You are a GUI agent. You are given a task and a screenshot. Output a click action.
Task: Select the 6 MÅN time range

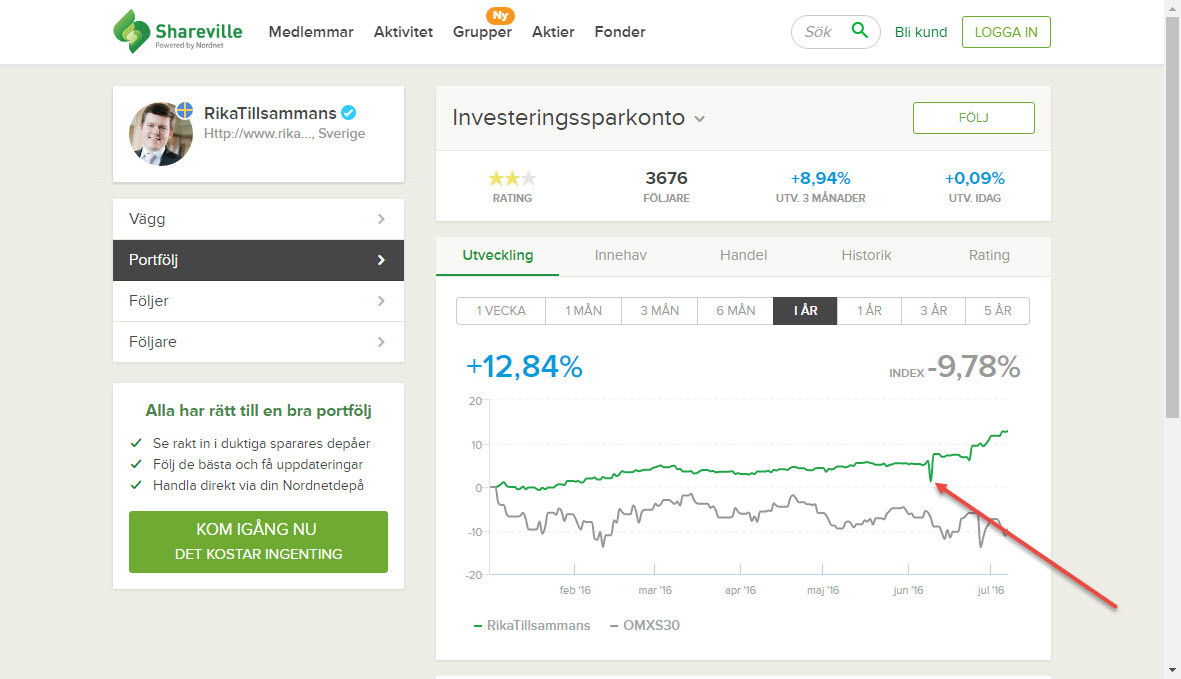tap(735, 311)
